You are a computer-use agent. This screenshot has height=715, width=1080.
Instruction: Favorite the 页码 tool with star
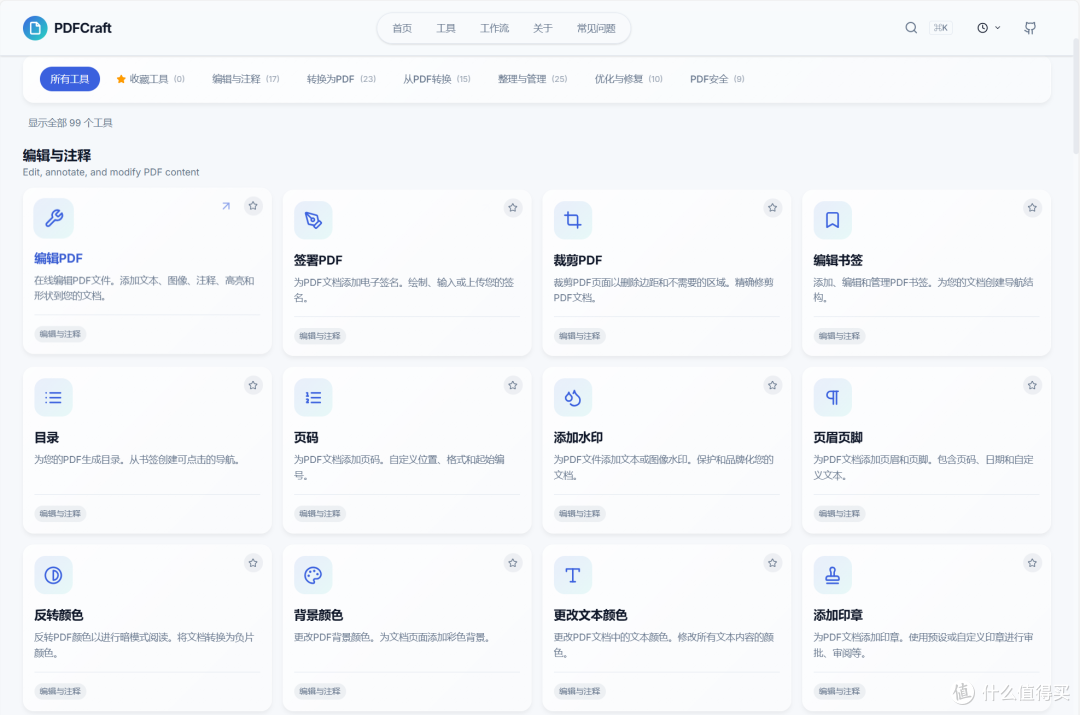click(513, 386)
